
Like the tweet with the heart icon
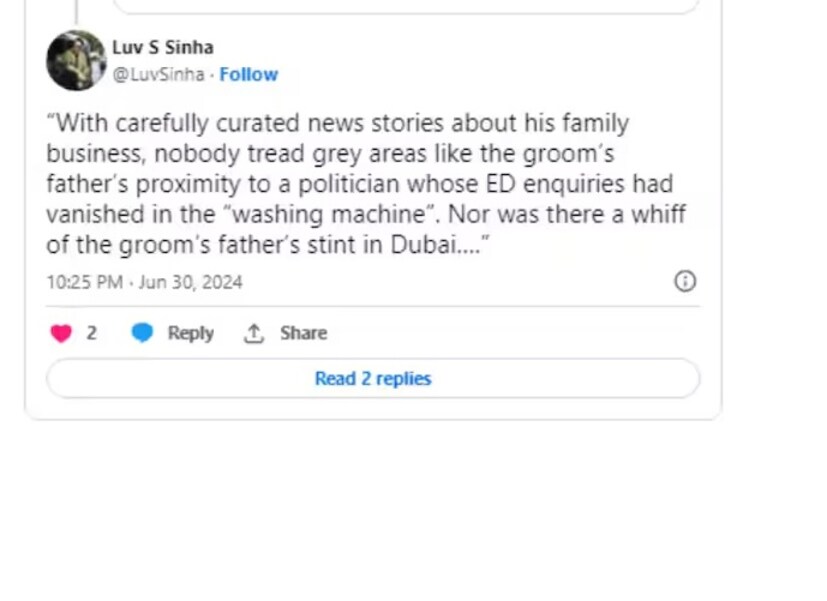[61, 334]
